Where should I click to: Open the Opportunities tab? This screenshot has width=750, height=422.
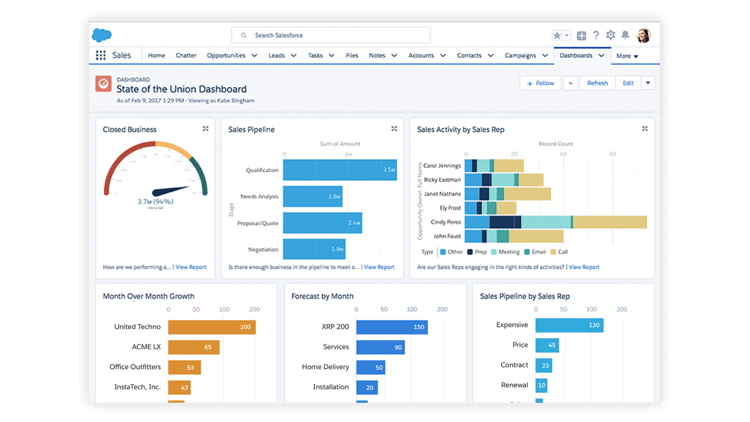point(226,56)
